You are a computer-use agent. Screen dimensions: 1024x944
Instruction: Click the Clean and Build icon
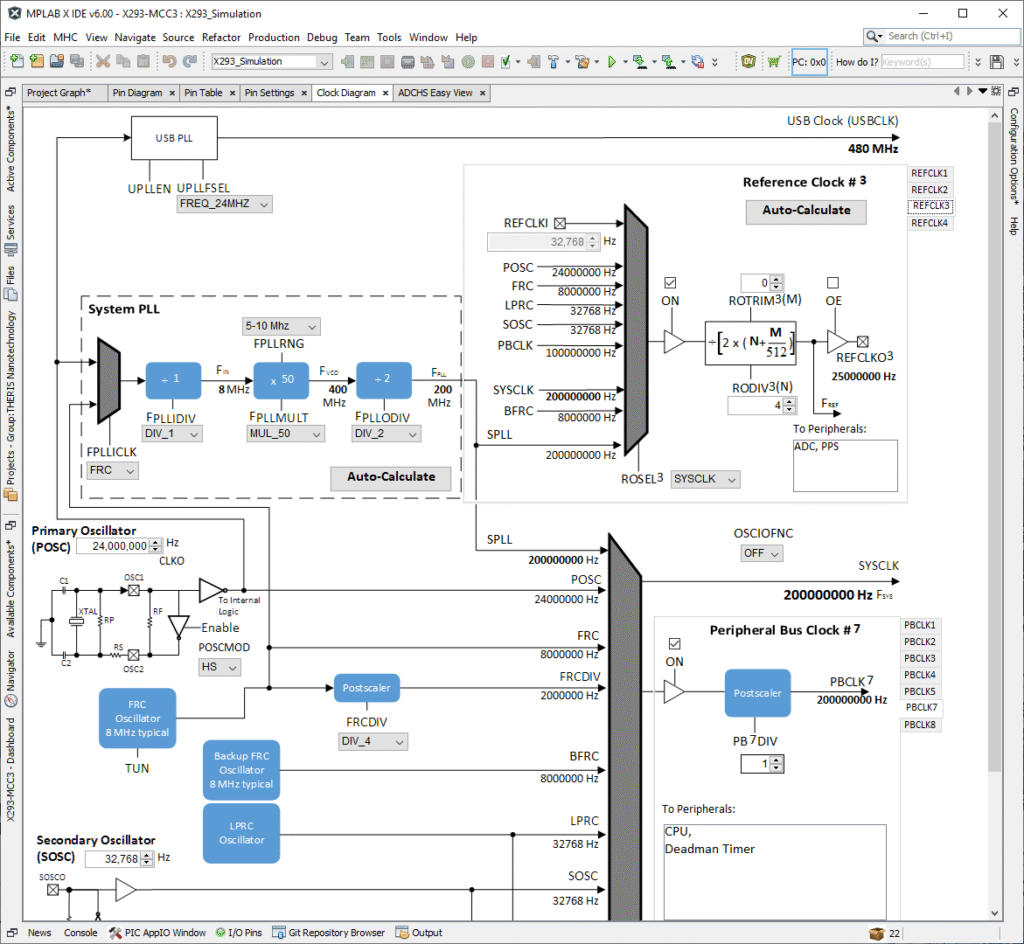tap(582, 62)
